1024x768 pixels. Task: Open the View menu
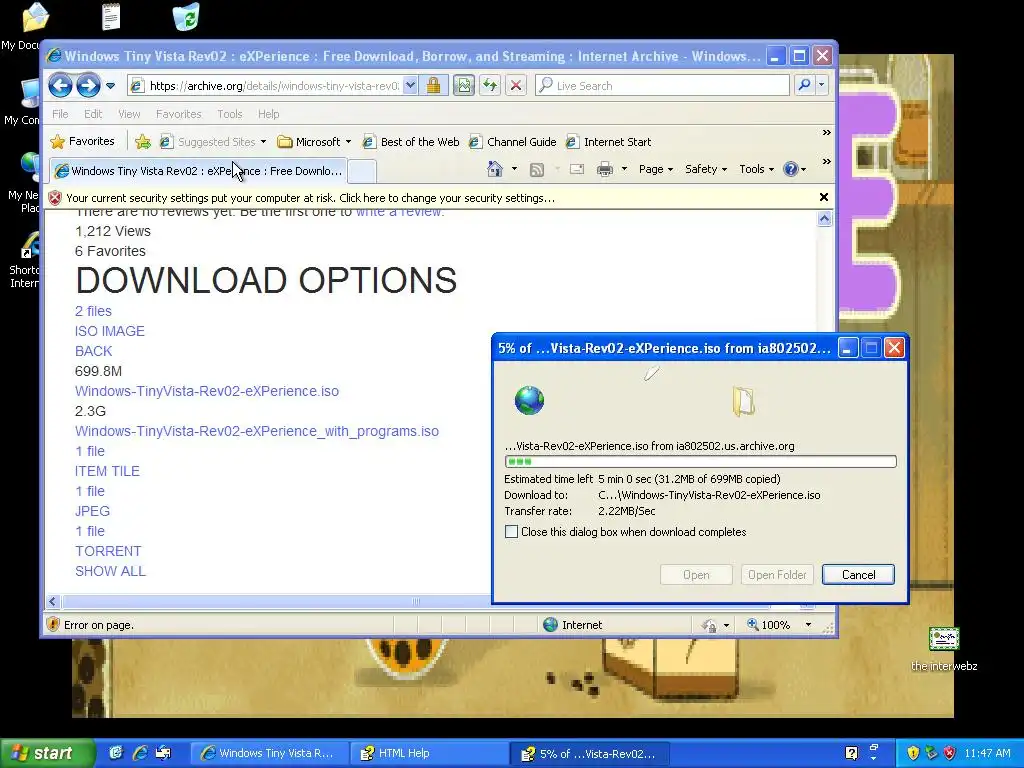coord(129,114)
